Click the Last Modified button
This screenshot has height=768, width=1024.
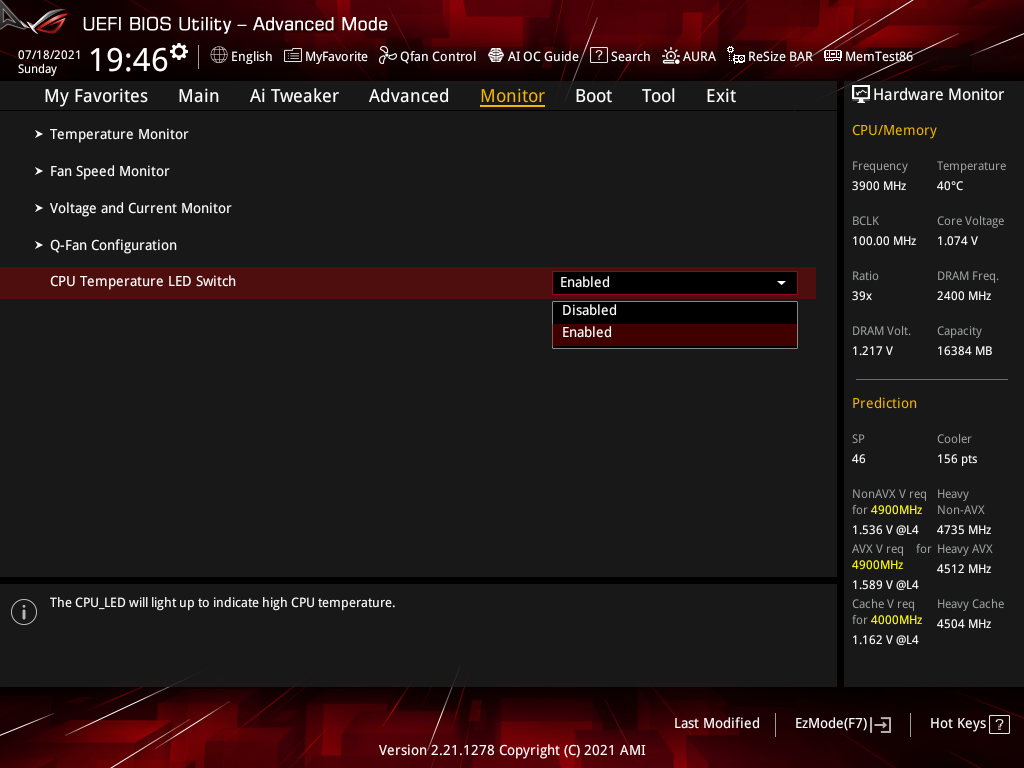pos(716,723)
